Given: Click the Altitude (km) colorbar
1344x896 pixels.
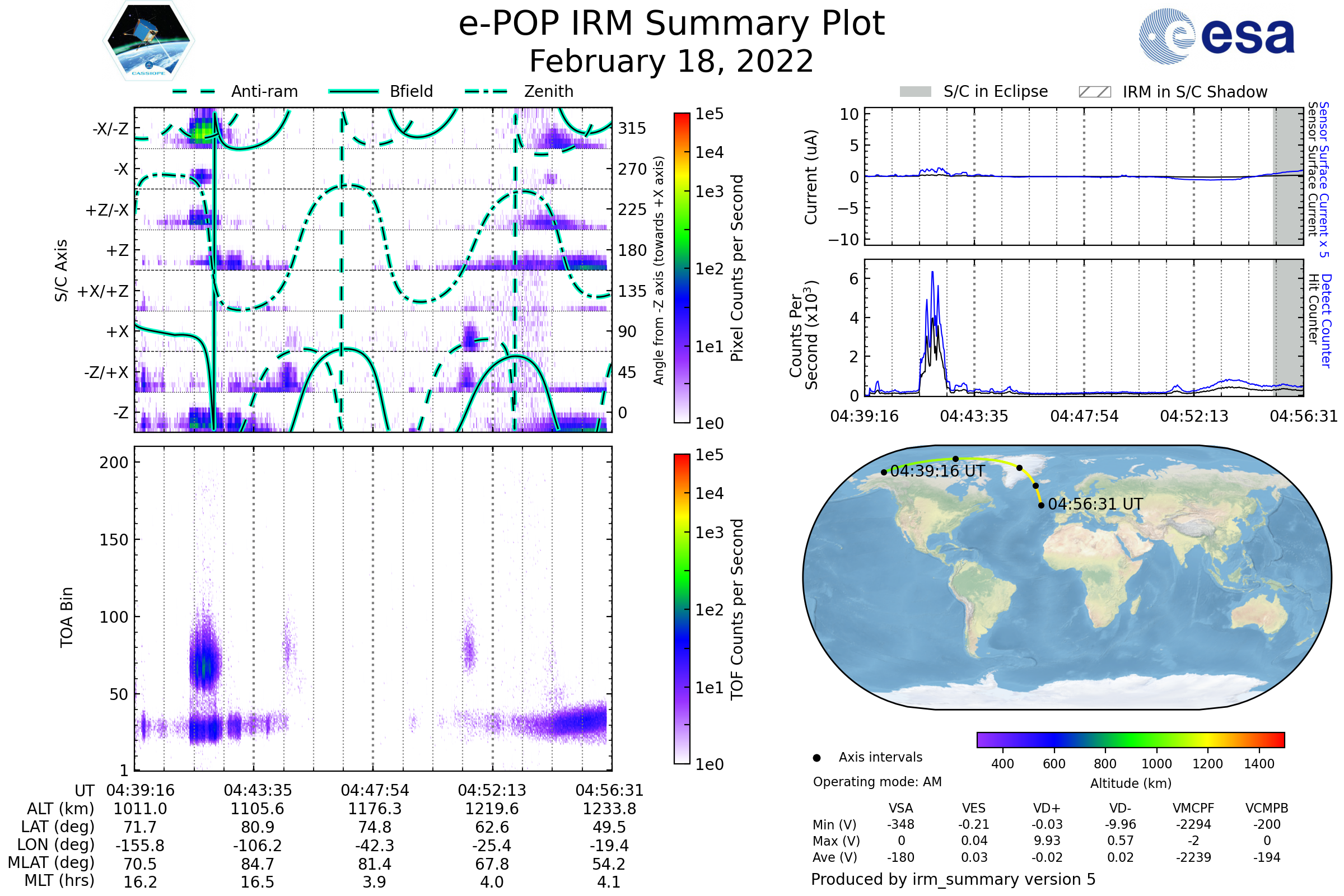Looking at the screenshot, I should (x=1130, y=739).
